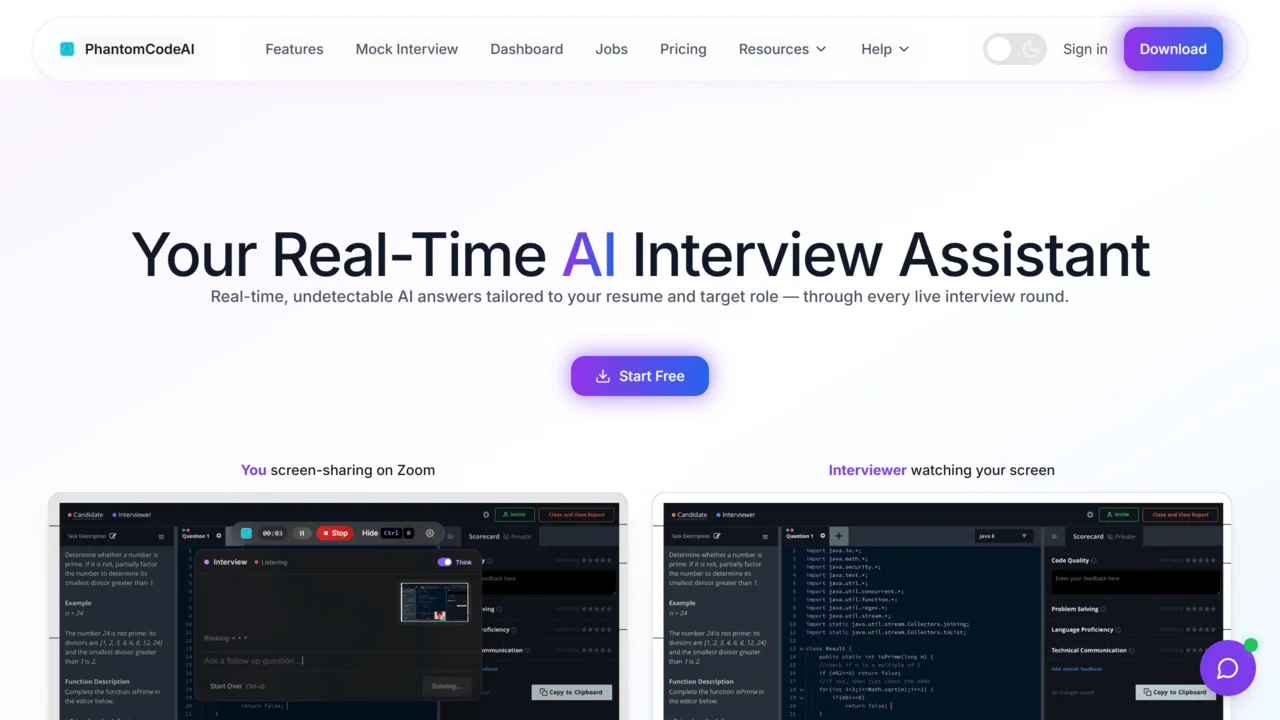Toggle the Think switch off
This screenshot has width=1280, height=720.
445,562
